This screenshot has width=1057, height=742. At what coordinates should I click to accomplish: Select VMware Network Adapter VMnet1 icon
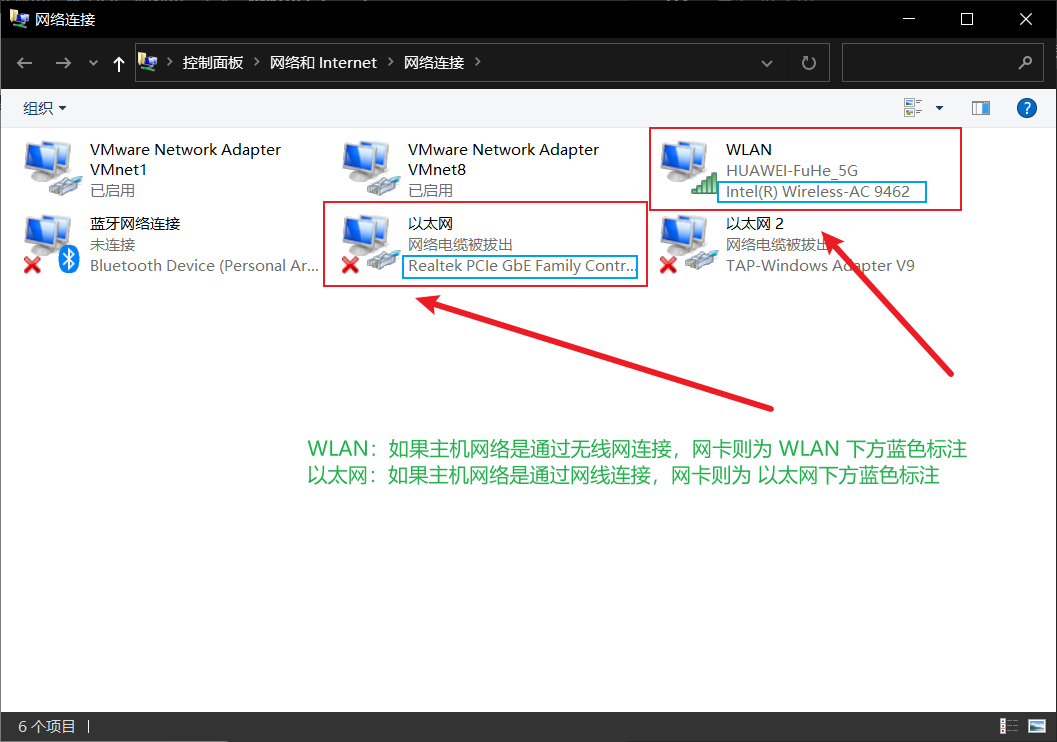click(x=52, y=168)
